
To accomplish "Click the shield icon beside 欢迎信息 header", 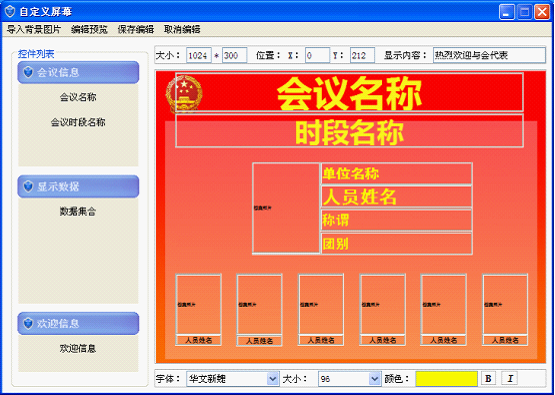I will tap(28, 323).
